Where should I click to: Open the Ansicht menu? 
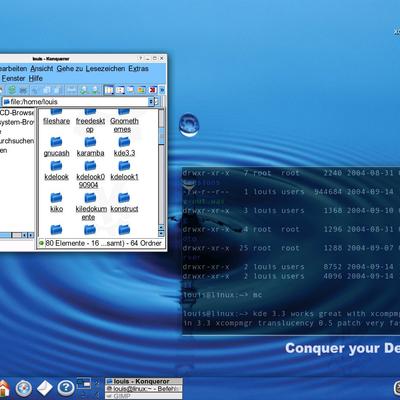pyautogui.click(x=42, y=69)
